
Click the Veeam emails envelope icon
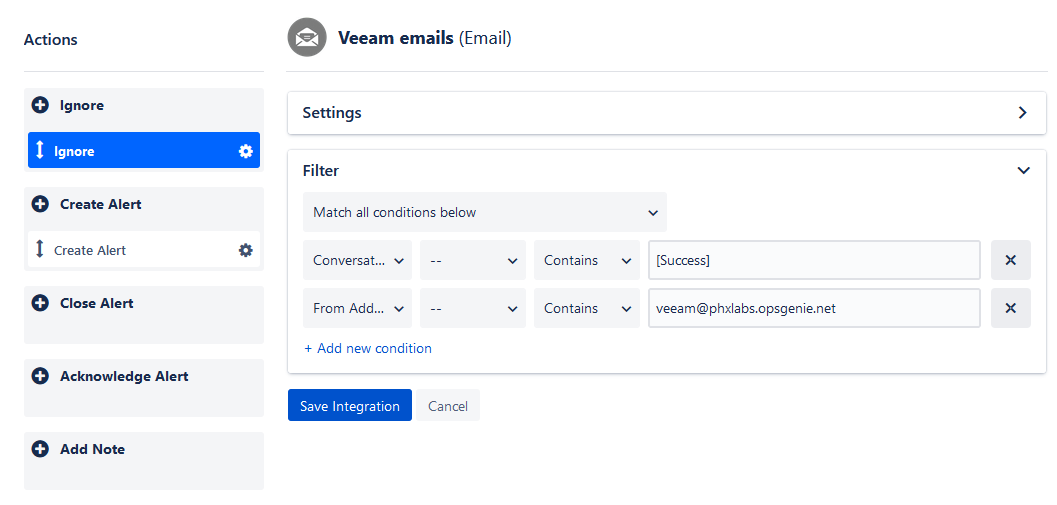coord(307,38)
